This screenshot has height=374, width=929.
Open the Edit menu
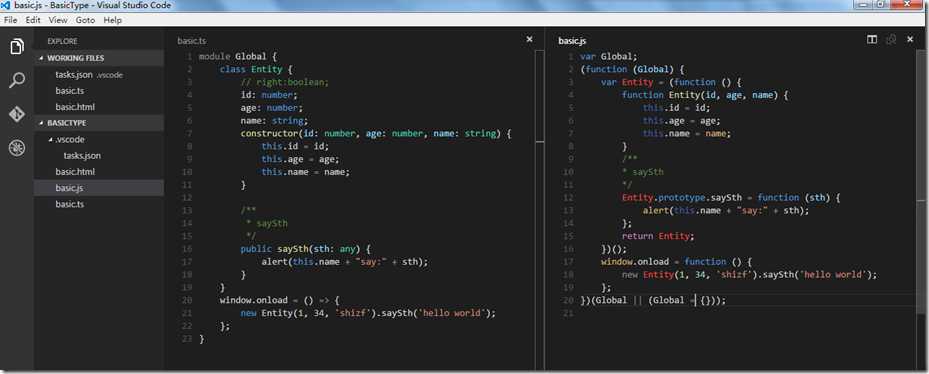(33, 20)
